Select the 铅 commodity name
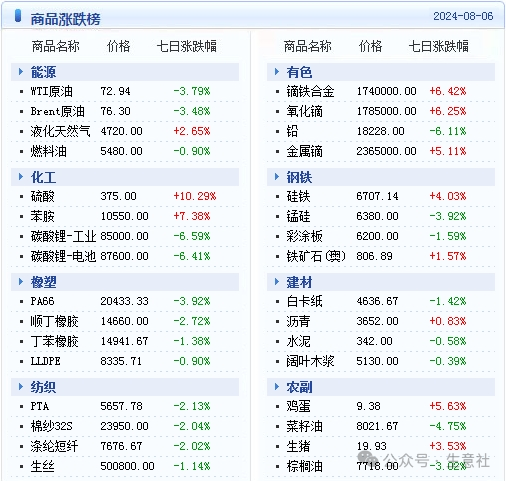Image resolution: width=506 pixels, height=481 pixels. 292,131
